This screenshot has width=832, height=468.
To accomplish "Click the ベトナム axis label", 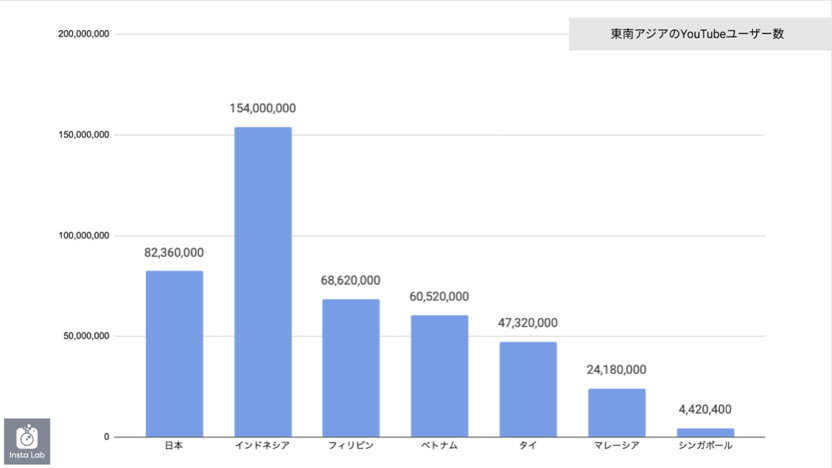I will coord(439,446).
